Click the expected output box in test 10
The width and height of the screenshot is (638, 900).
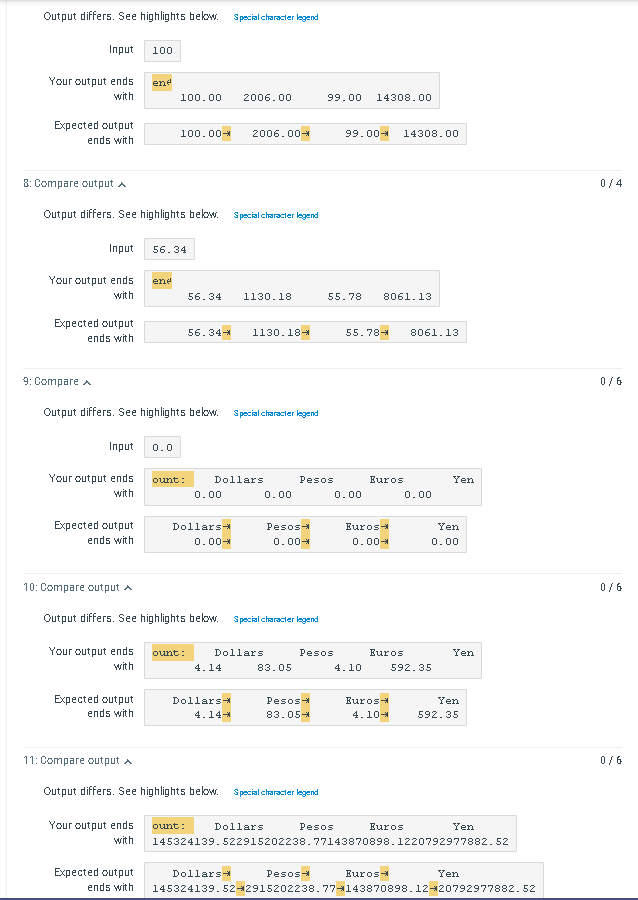[x=305, y=708]
